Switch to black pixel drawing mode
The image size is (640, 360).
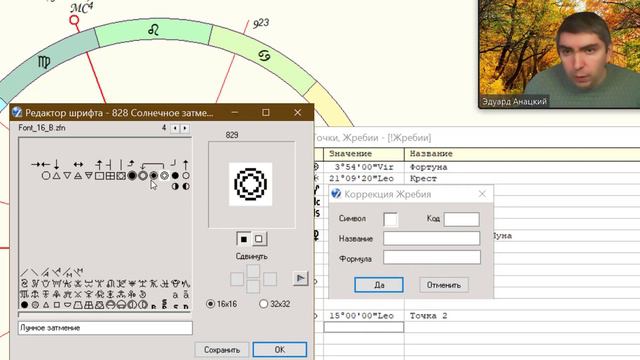244,239
